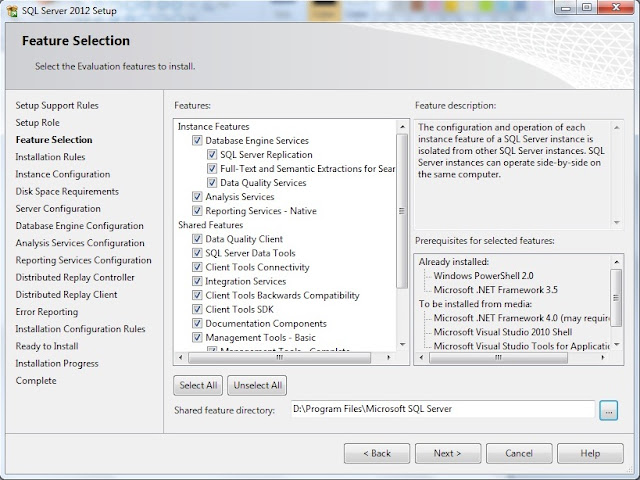Select Instance Configuration step
Screen dimensions: 640x480
click(63, 174)
